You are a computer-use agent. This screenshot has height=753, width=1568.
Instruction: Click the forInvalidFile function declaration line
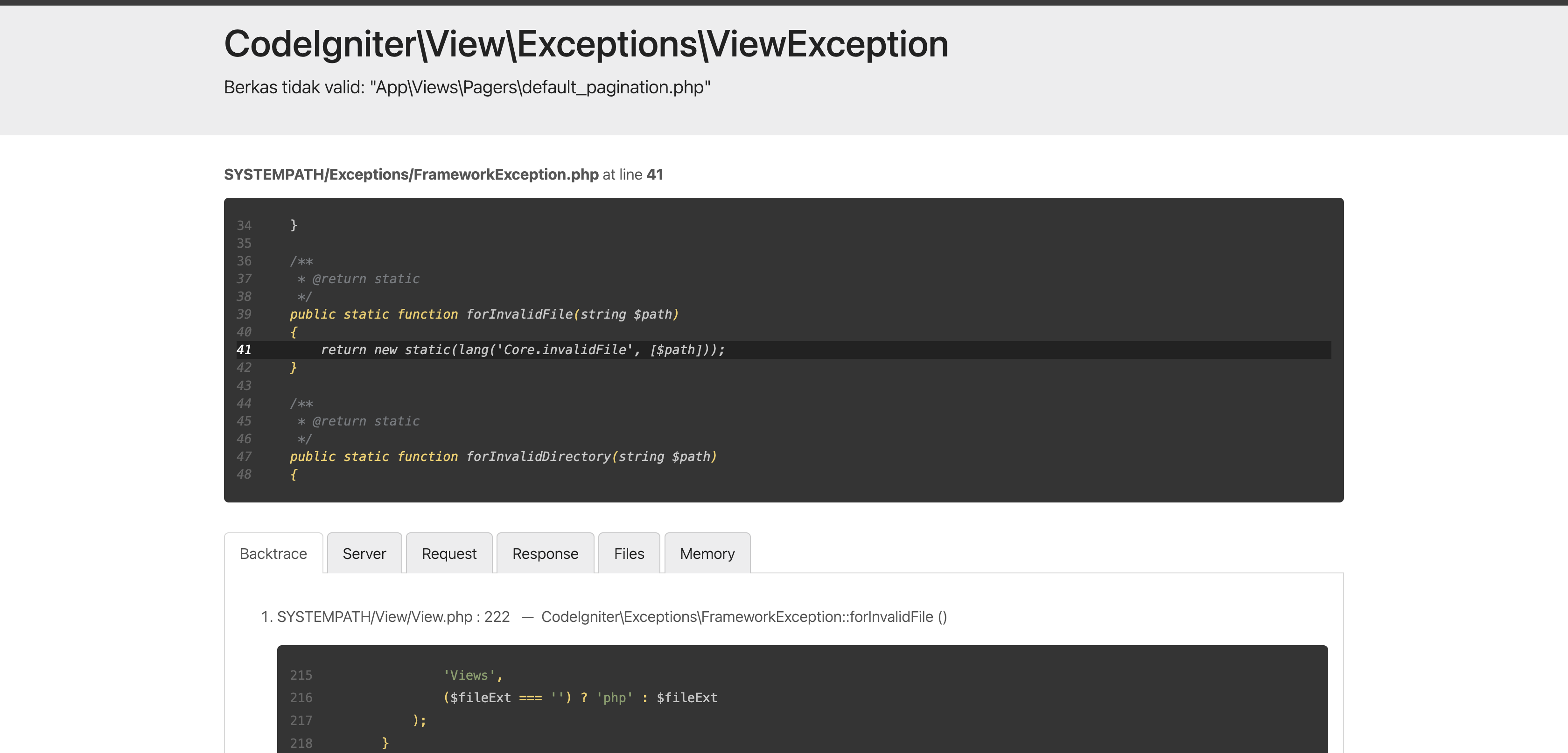pyautogui.click(x=483, y=314)
